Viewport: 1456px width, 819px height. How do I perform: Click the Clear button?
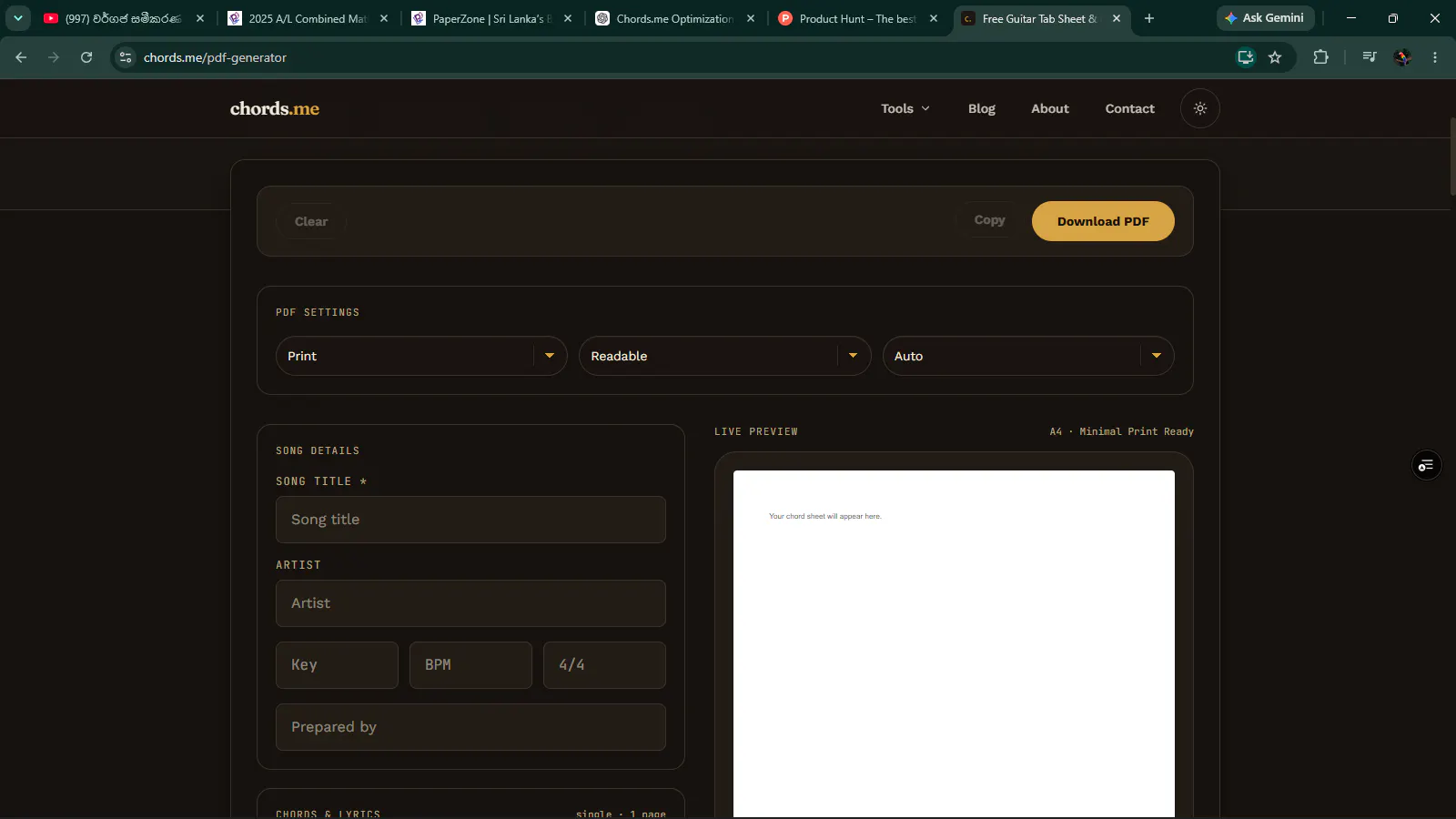311,221
